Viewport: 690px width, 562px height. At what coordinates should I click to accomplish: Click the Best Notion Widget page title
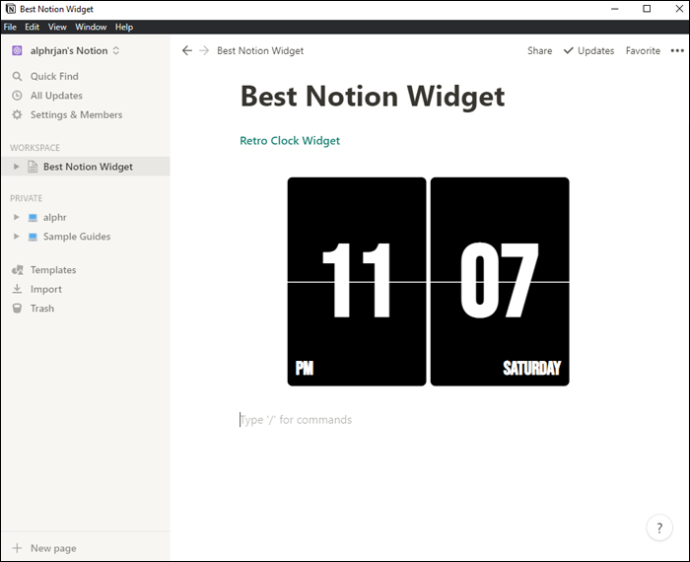point(372,97)
